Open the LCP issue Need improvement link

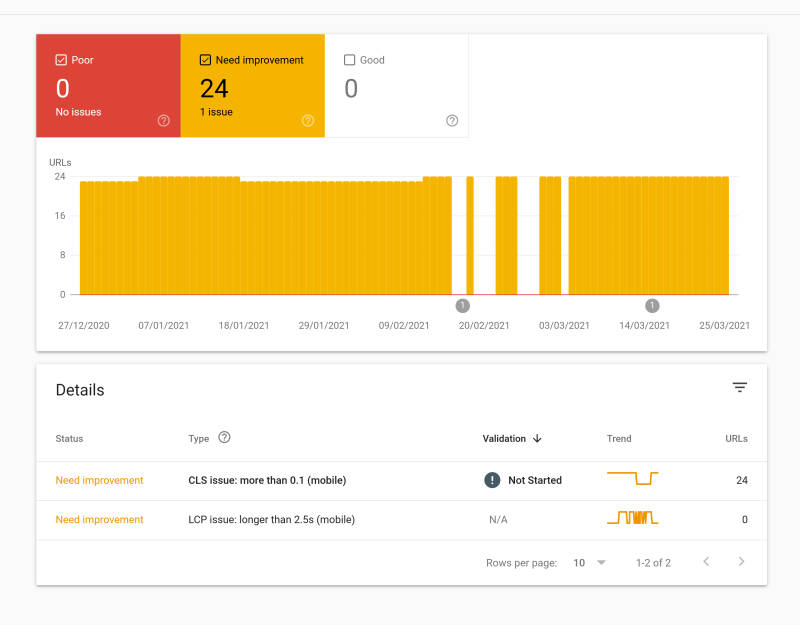[99, 519]
